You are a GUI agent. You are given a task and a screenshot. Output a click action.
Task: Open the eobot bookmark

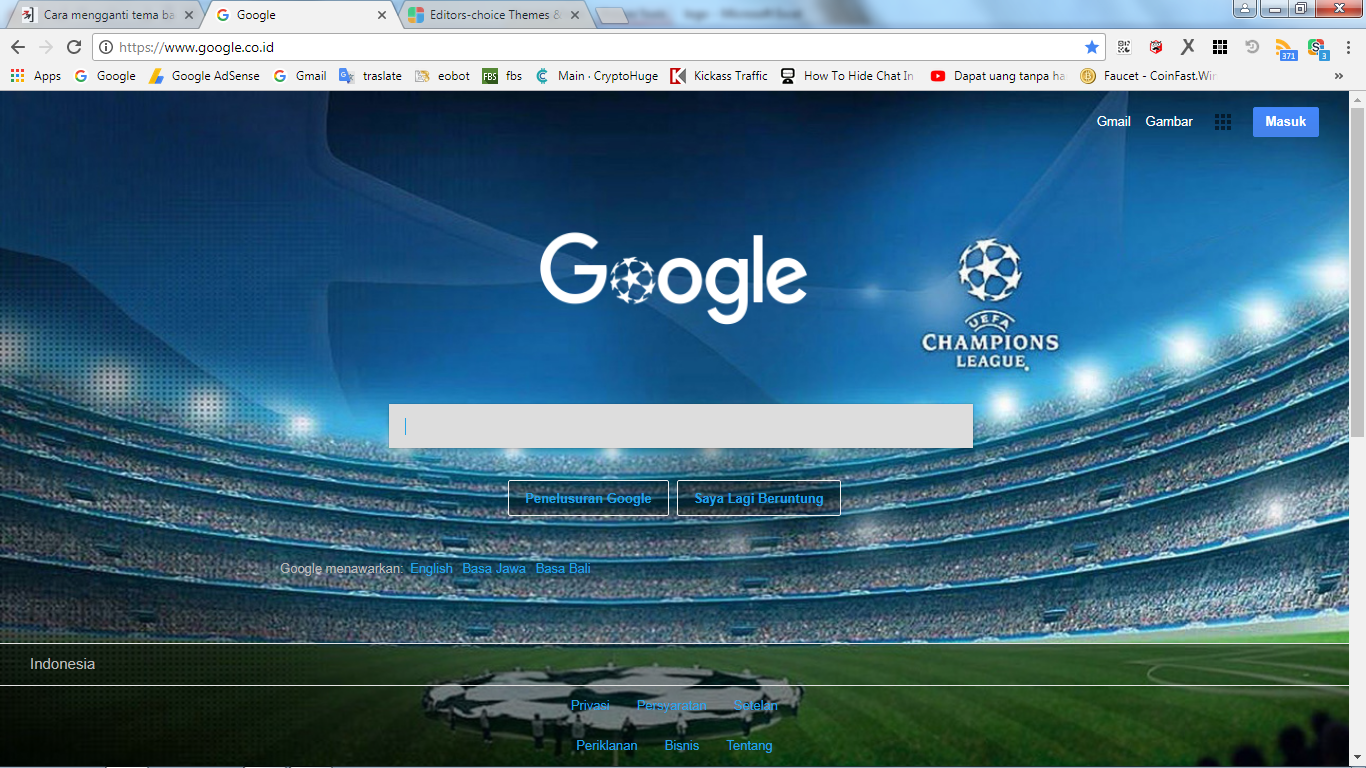[x=442, y=76]
